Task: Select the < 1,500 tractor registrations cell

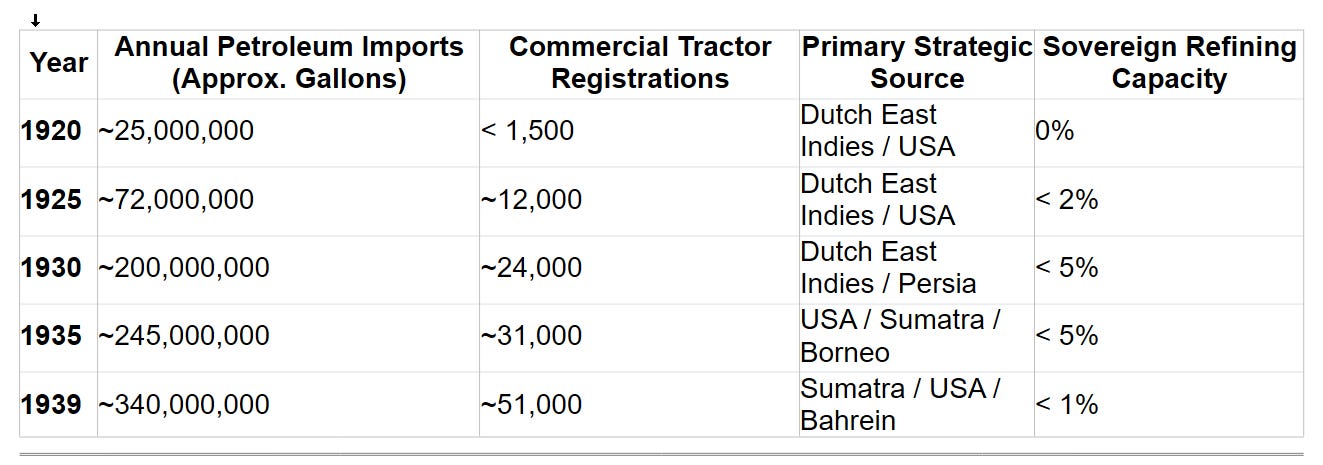Action: pos(640,131)
